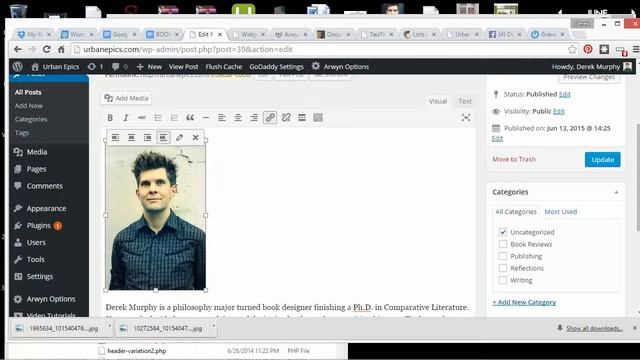640x360 pixels.
Task: Check the Publishing category
Action: pos(503,256)
